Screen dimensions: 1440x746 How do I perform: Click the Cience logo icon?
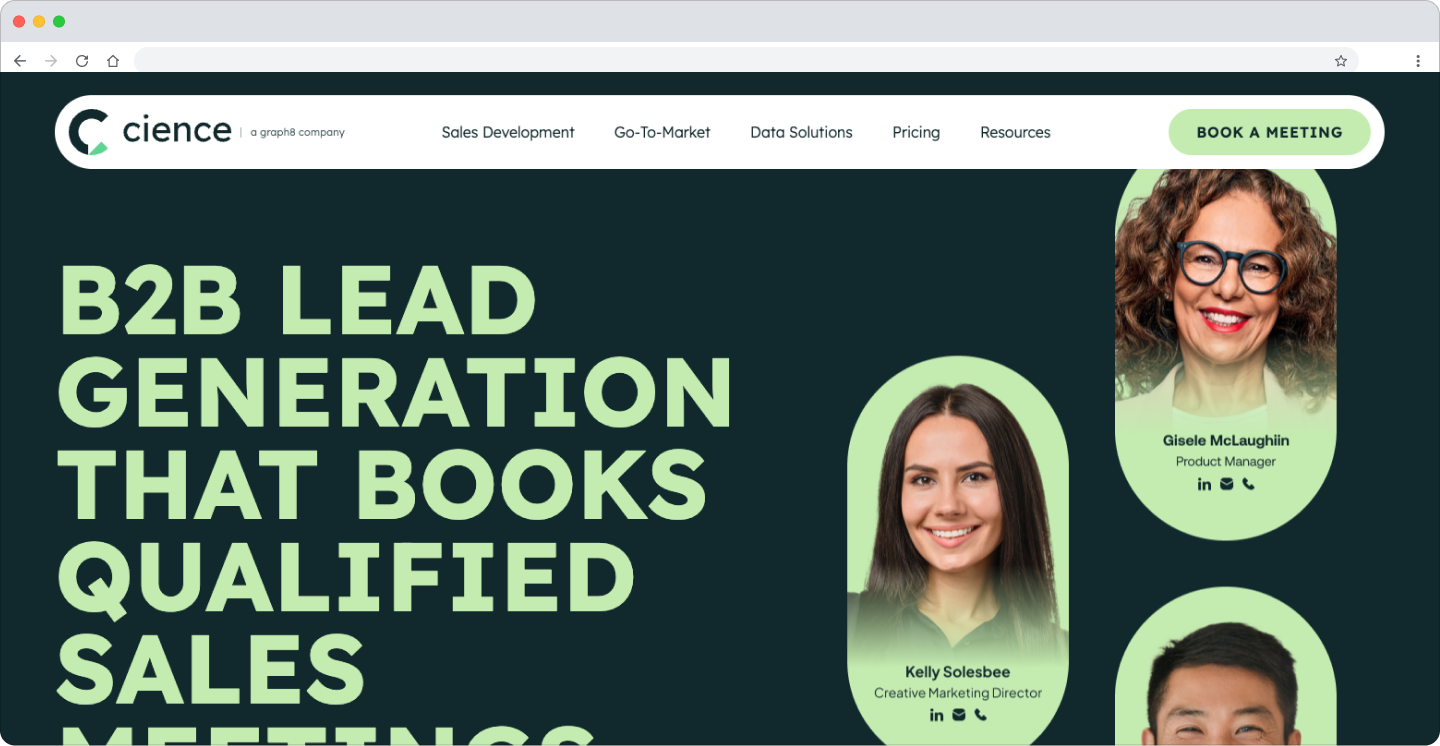[88, 132]
